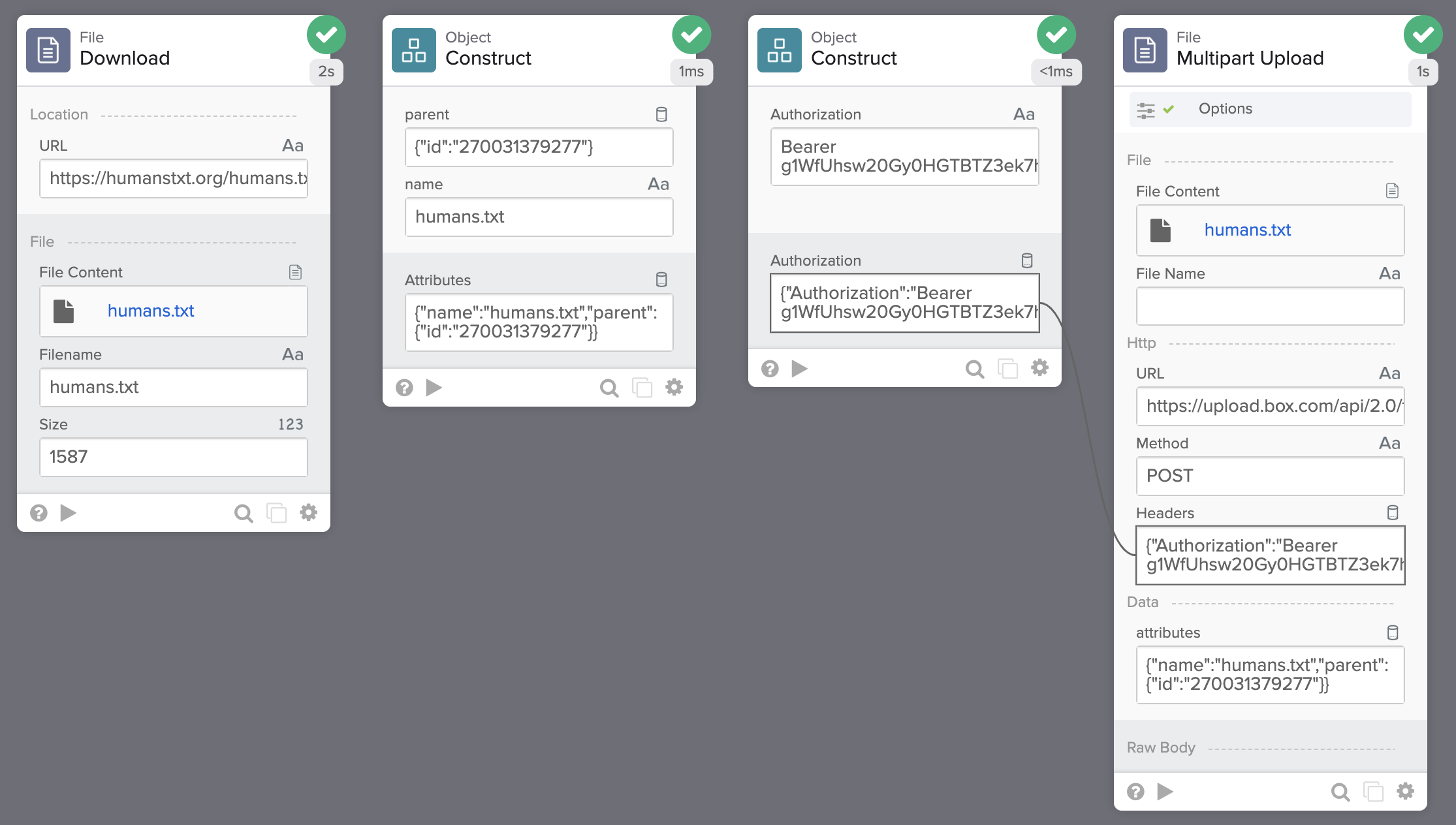Open settings gear on File Download card

point(308,513)
